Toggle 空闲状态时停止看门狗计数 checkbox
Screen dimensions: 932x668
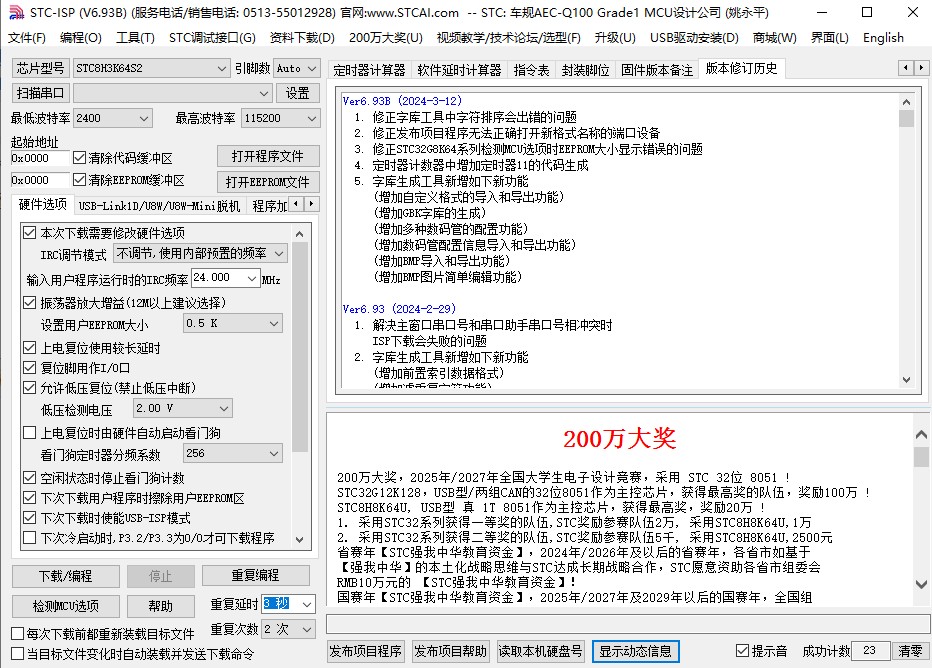pyautogui.click(x=29, y=478)
